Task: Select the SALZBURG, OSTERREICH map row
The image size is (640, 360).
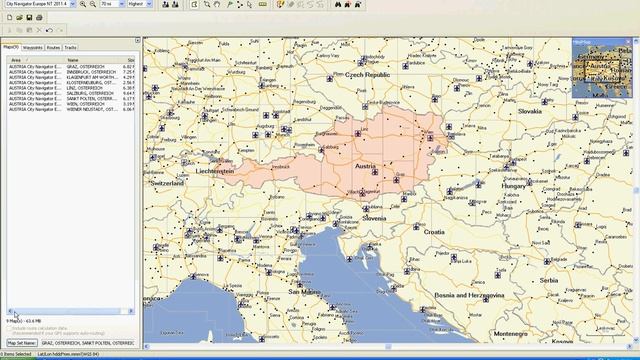Action: [x=71, y=93]
